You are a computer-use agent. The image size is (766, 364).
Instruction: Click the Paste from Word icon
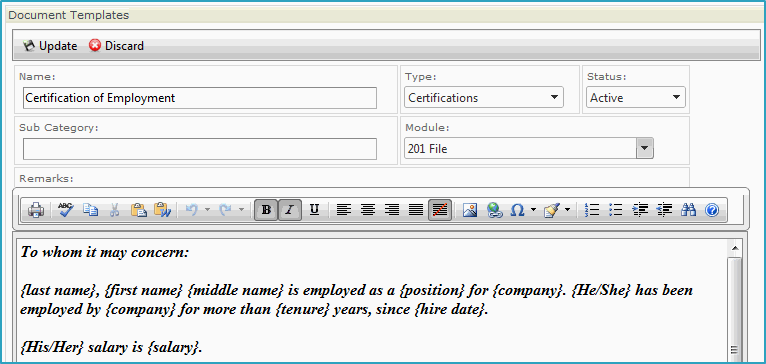tap(163, 210)
